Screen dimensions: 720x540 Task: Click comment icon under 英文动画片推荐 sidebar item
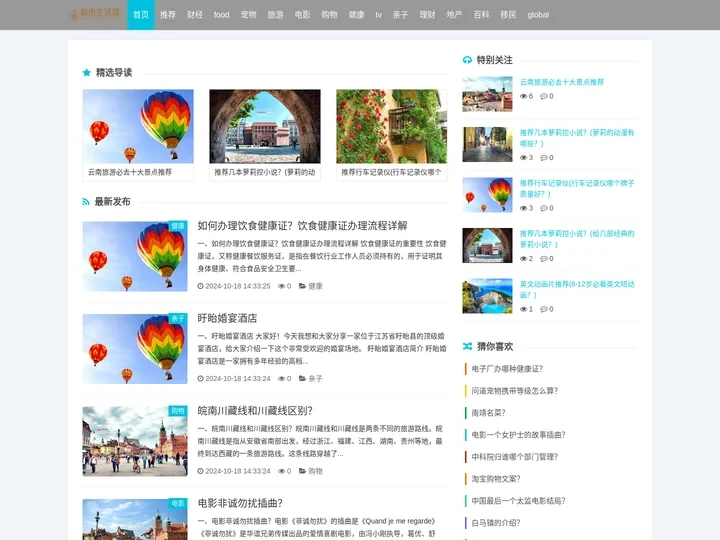click(544, 309)
